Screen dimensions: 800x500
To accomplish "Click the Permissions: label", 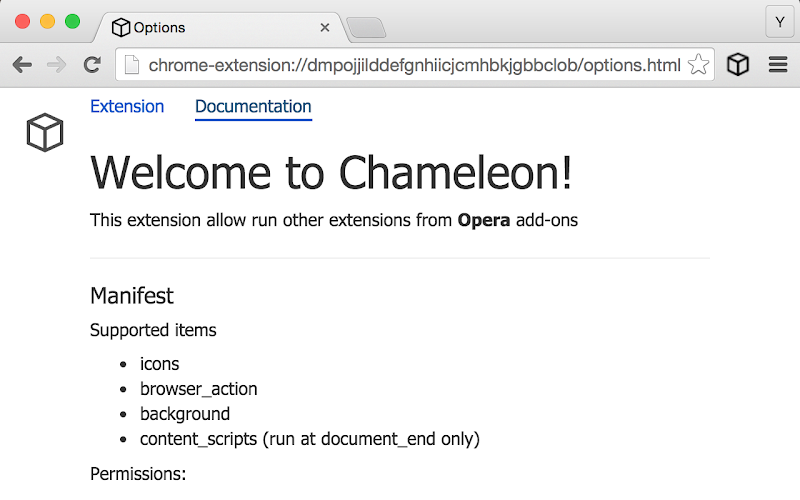I will pos(138,474).
